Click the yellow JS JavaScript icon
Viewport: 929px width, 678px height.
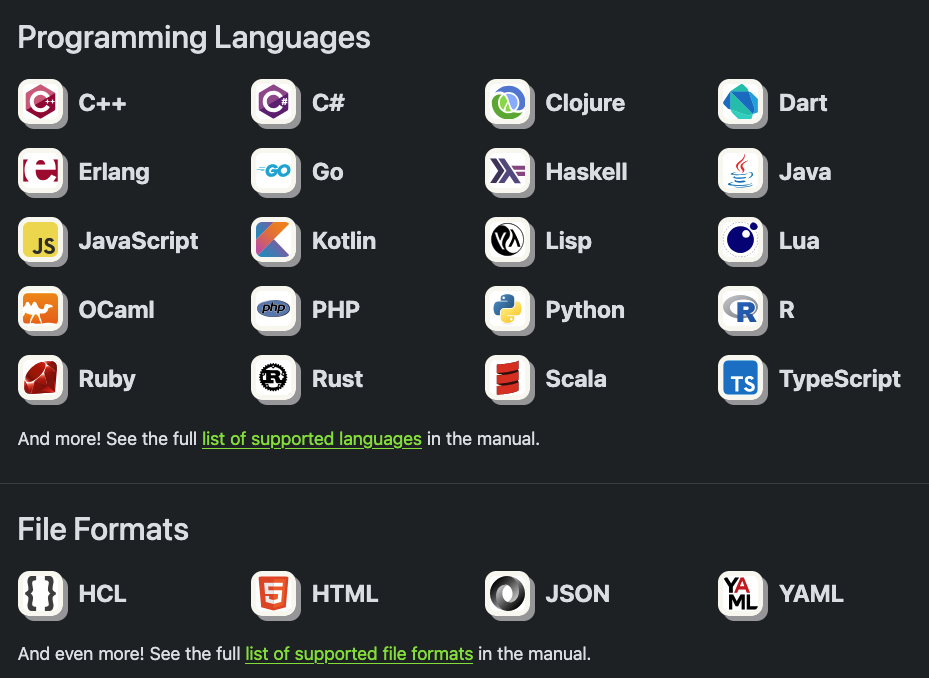[x=41, y=240]
